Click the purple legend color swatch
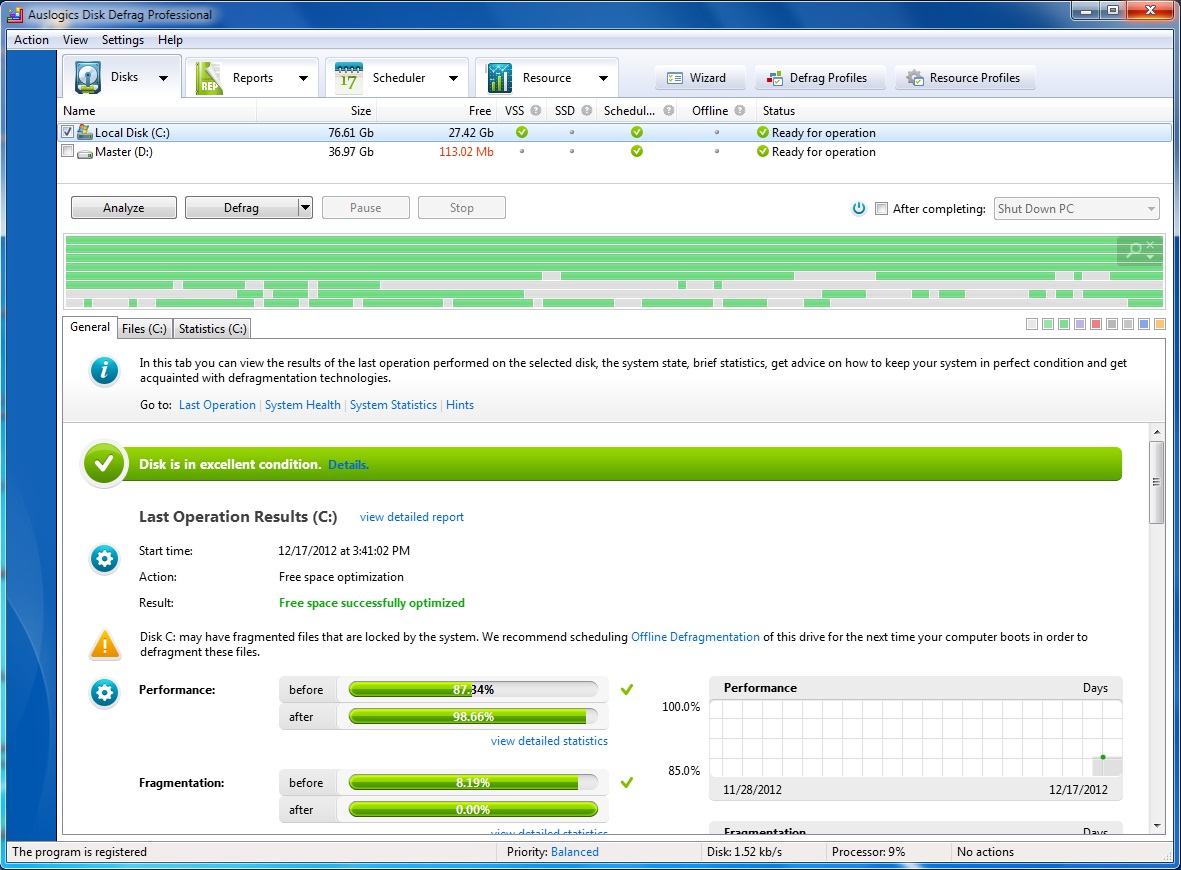Image resolution: width=1181 pixels, height=870 pixels. 1080,324
